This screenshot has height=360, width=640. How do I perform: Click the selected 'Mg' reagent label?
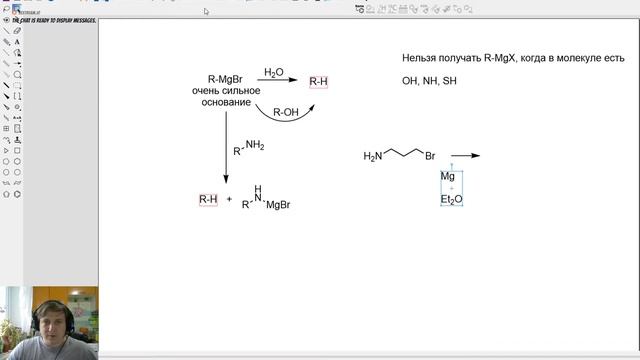[x=447, y=176]
